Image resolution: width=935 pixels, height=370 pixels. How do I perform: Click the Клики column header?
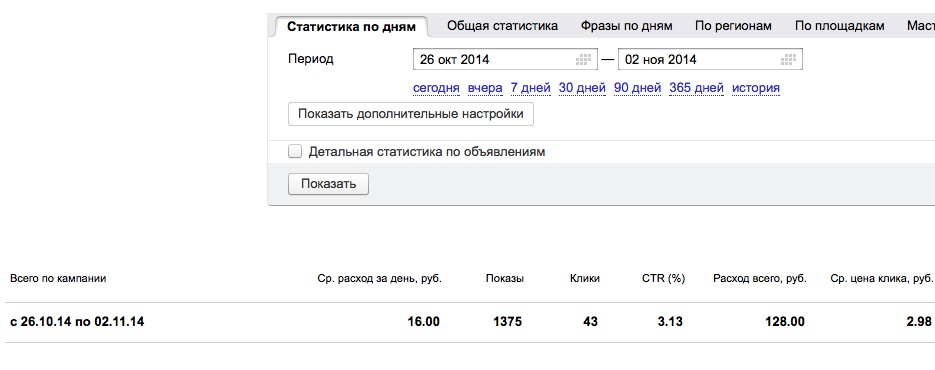point(585,278)
